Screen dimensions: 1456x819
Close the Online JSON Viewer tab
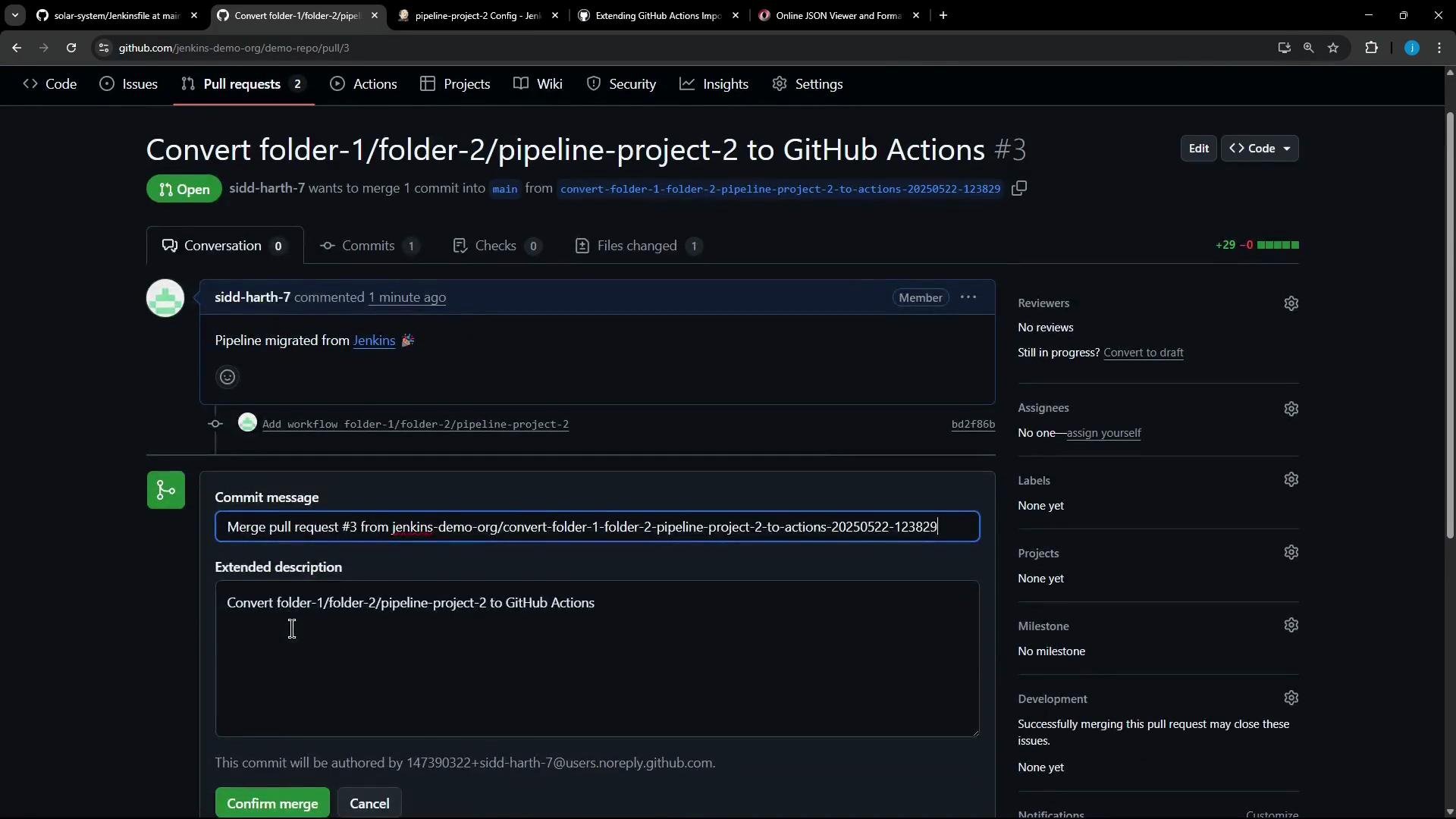click(916, 15)
